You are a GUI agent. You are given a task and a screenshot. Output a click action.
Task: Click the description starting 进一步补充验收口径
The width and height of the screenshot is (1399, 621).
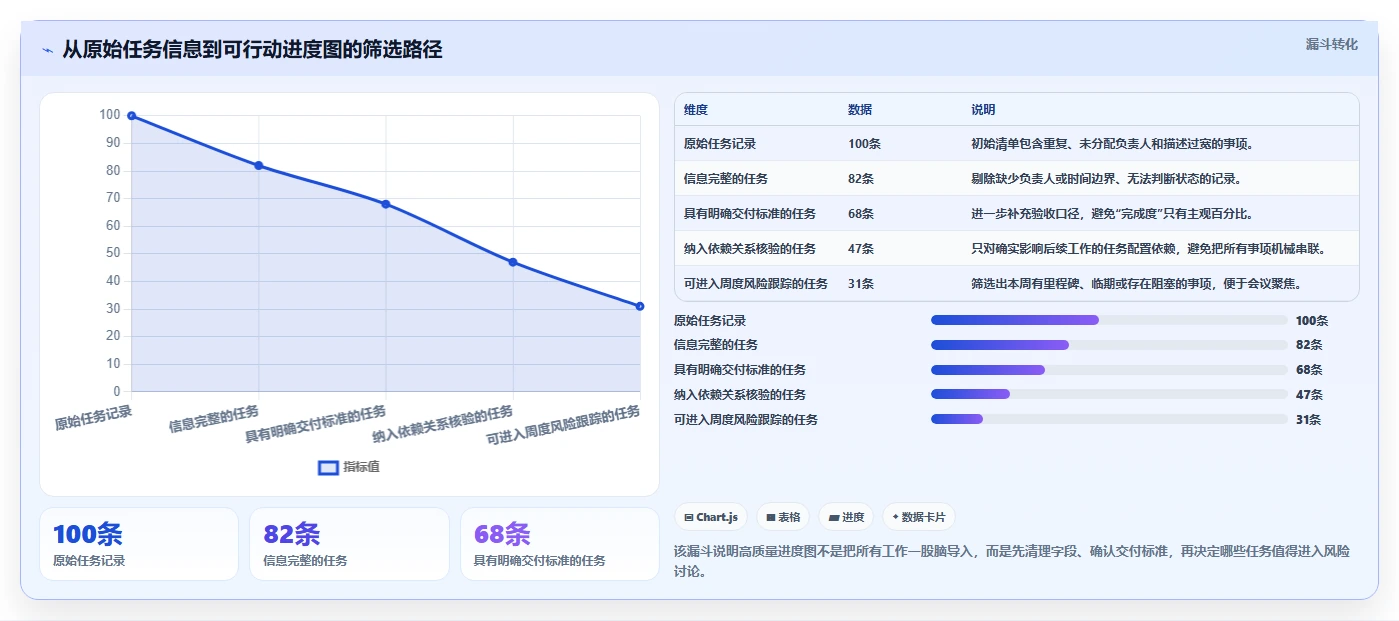coord(1112,214)
